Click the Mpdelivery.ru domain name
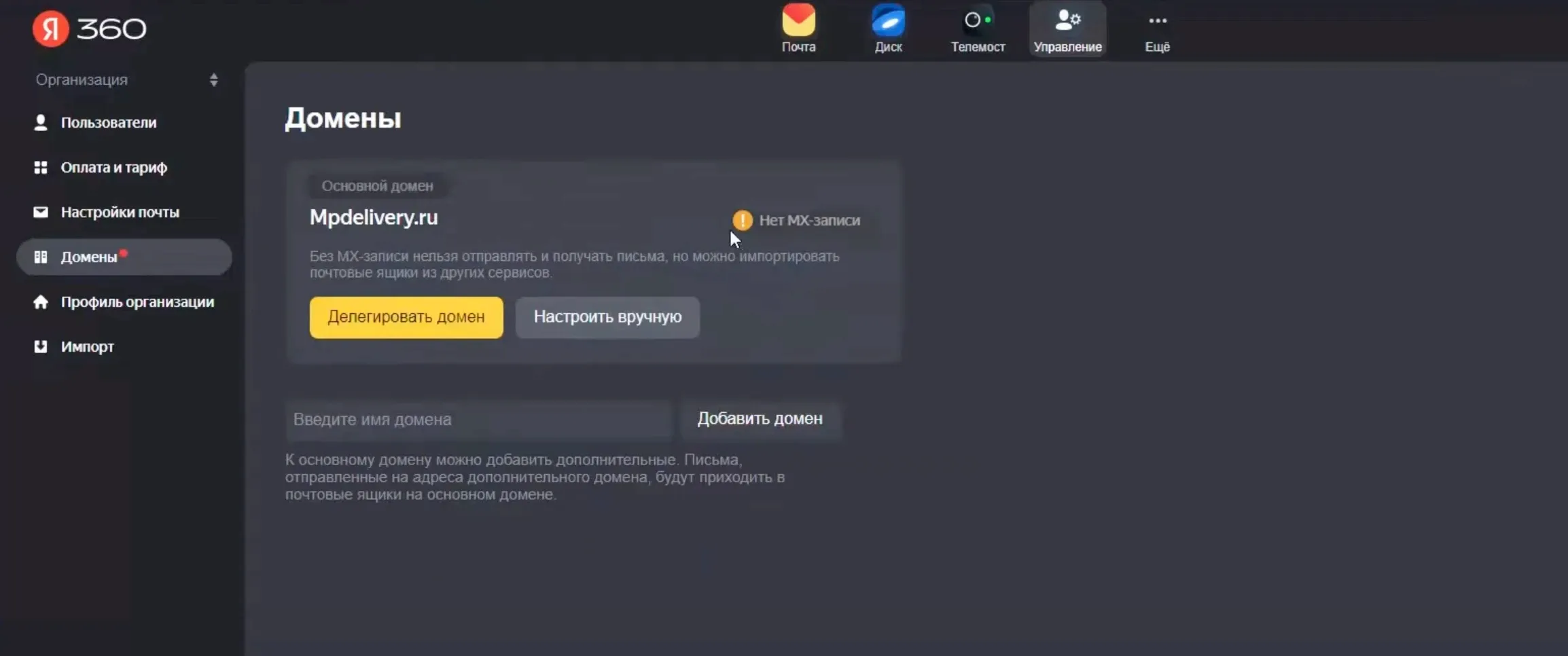The width and height of the screenshot is (1568, 656). click(374, 217)
